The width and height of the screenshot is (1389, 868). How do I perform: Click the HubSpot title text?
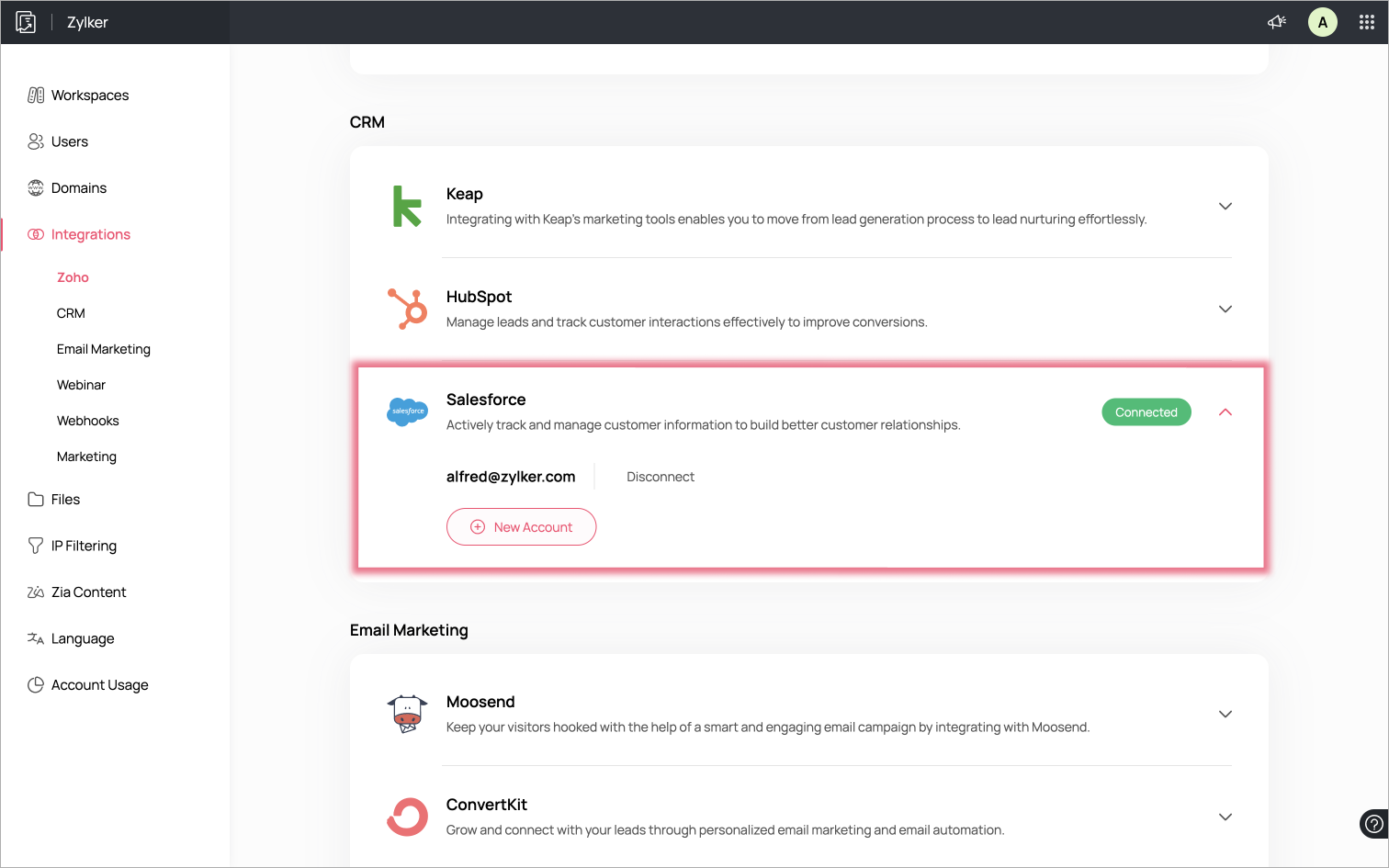[479, 297]
